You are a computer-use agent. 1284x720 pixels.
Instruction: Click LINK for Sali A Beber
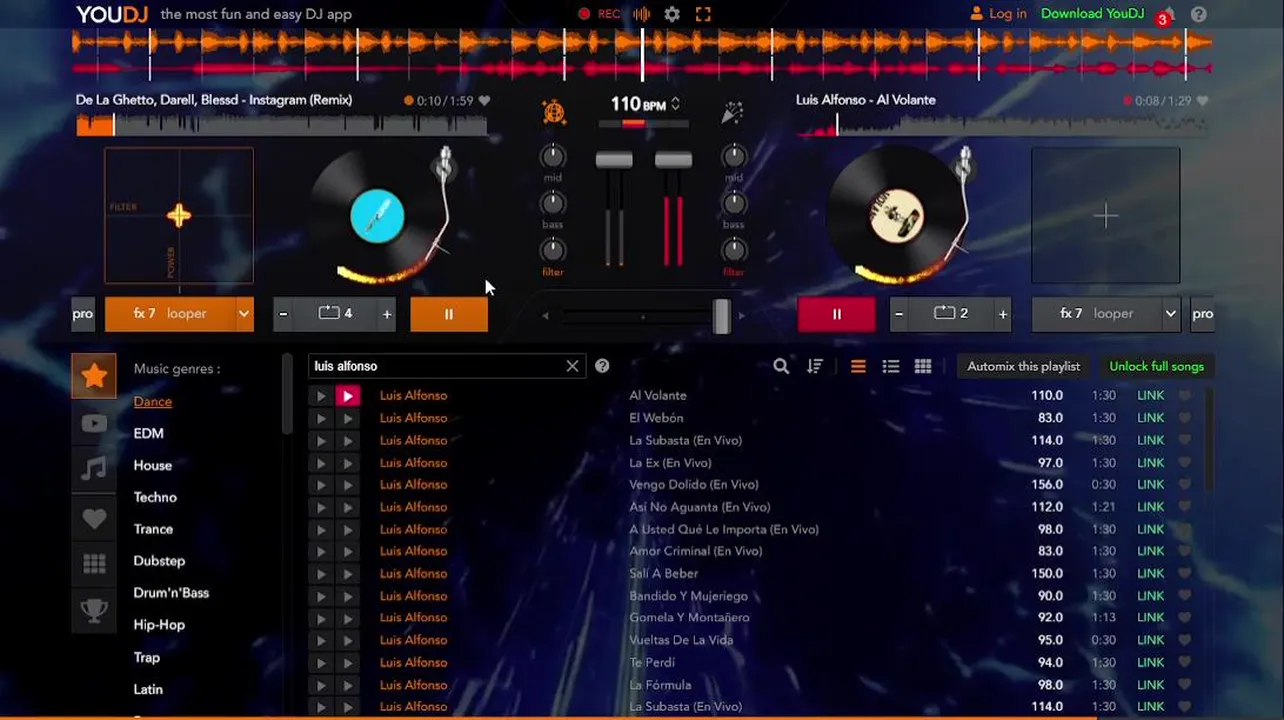pos(1150,574)
